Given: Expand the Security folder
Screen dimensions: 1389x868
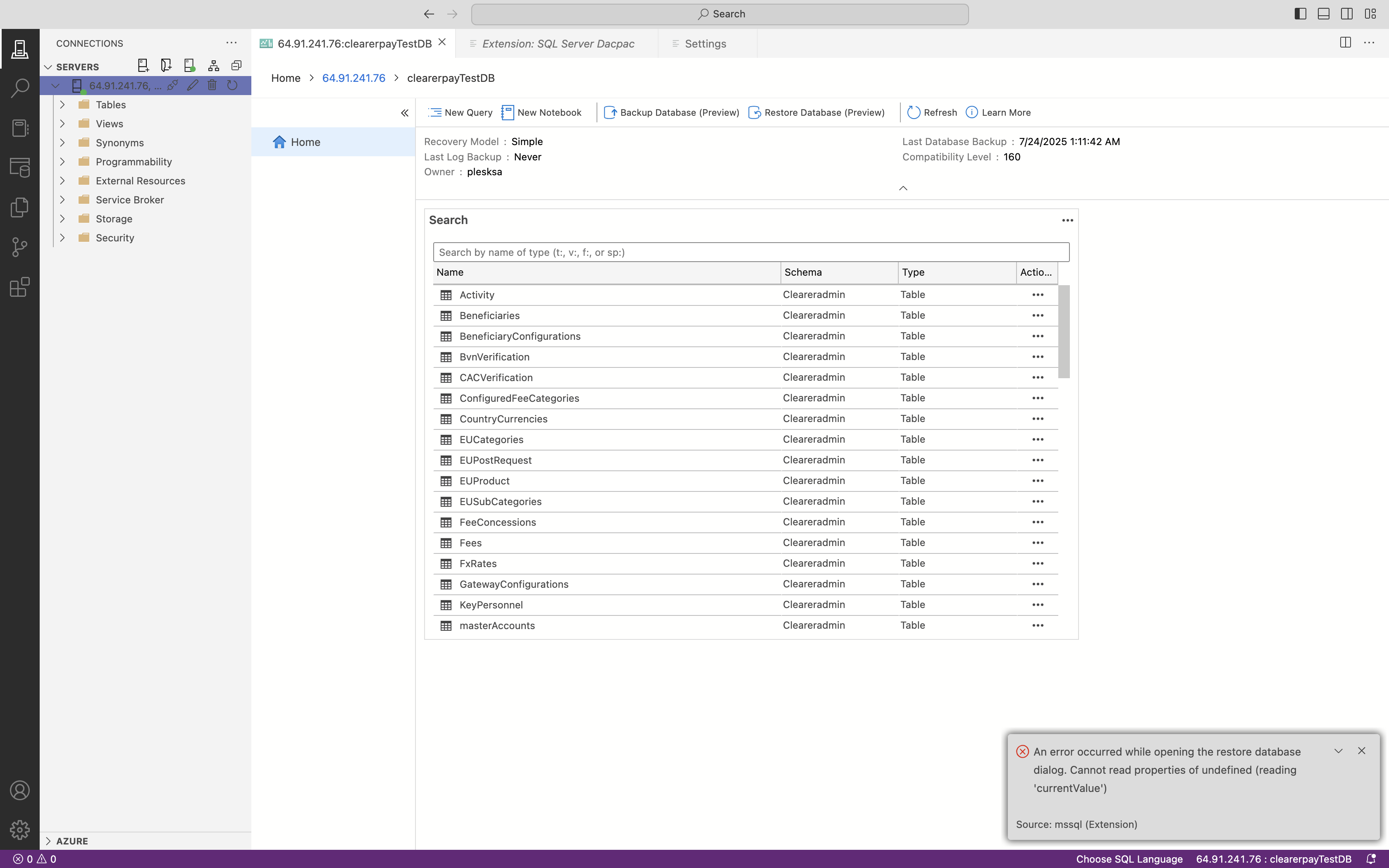Looking at the screenshot, I should [x=62, y=237].
